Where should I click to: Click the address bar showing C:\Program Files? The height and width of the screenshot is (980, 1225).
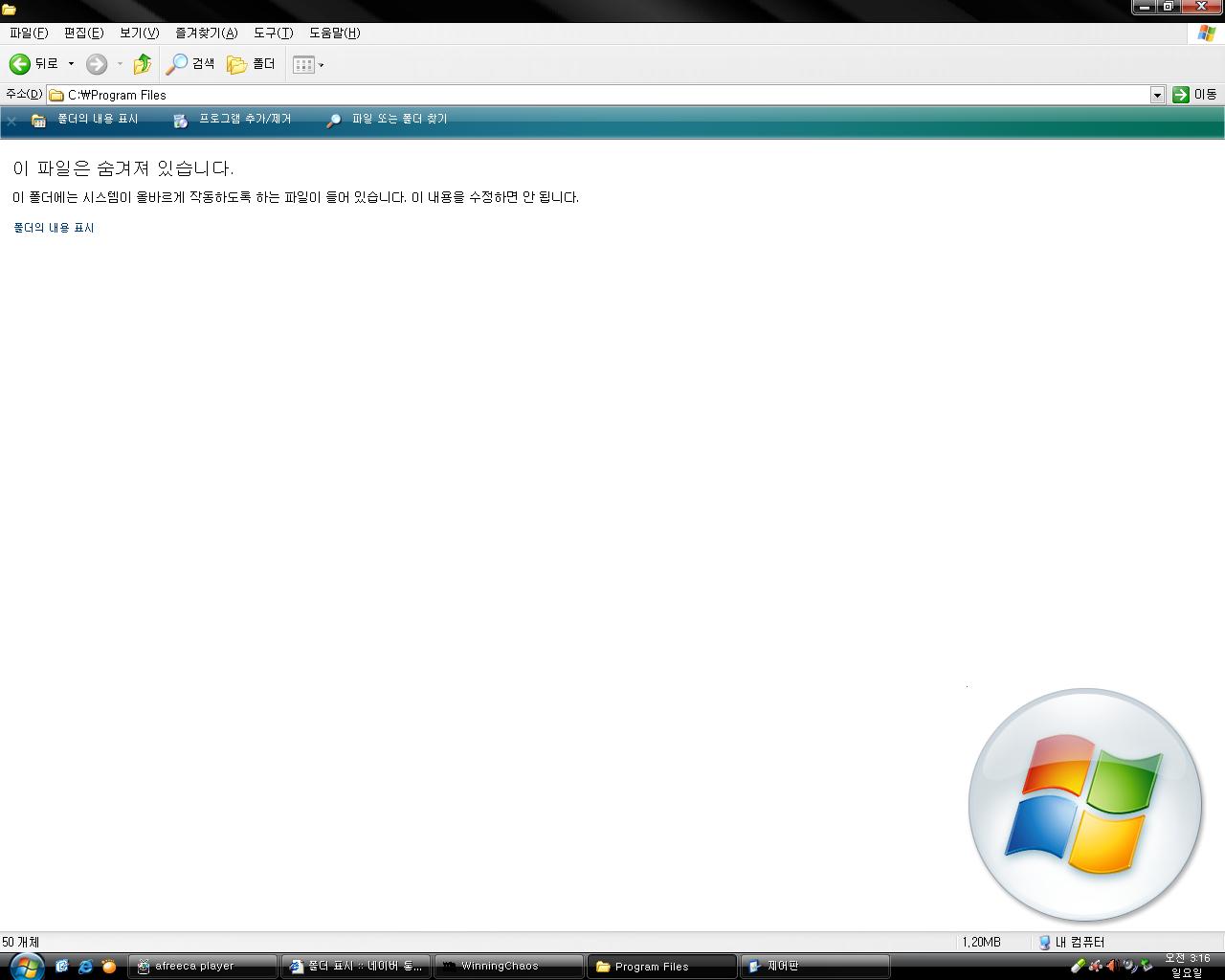coord(598,95)
